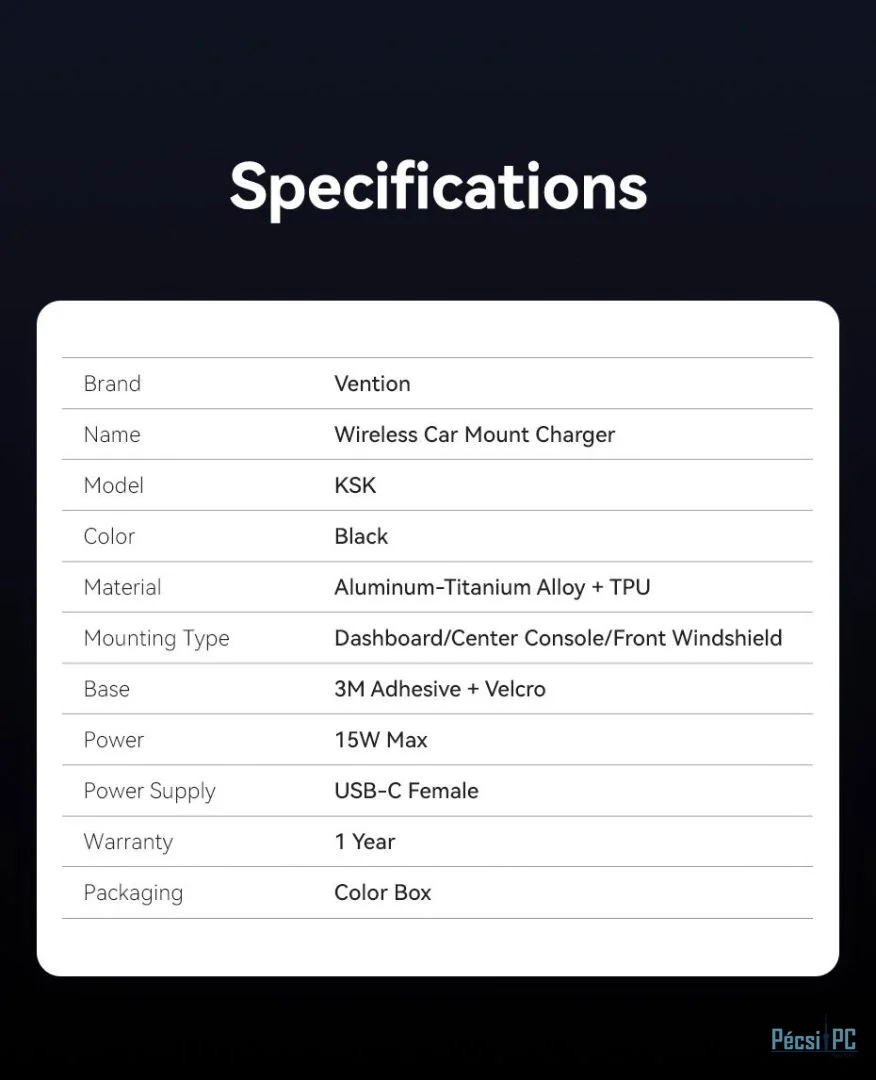The image size is (876, 1080).
Task: Click the PécsiPC watermark logo
Action: 813,1039
